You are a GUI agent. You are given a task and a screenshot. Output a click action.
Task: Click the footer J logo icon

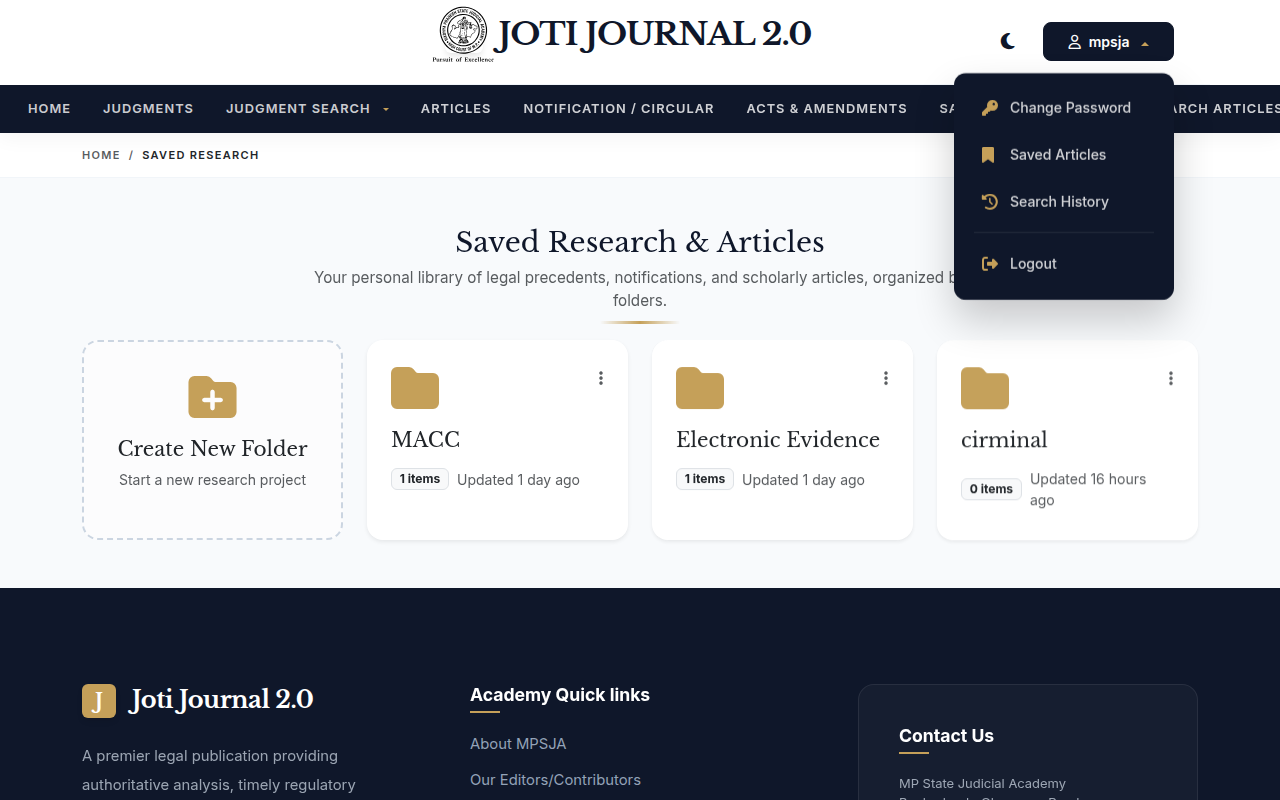click(x=99, y=701)
